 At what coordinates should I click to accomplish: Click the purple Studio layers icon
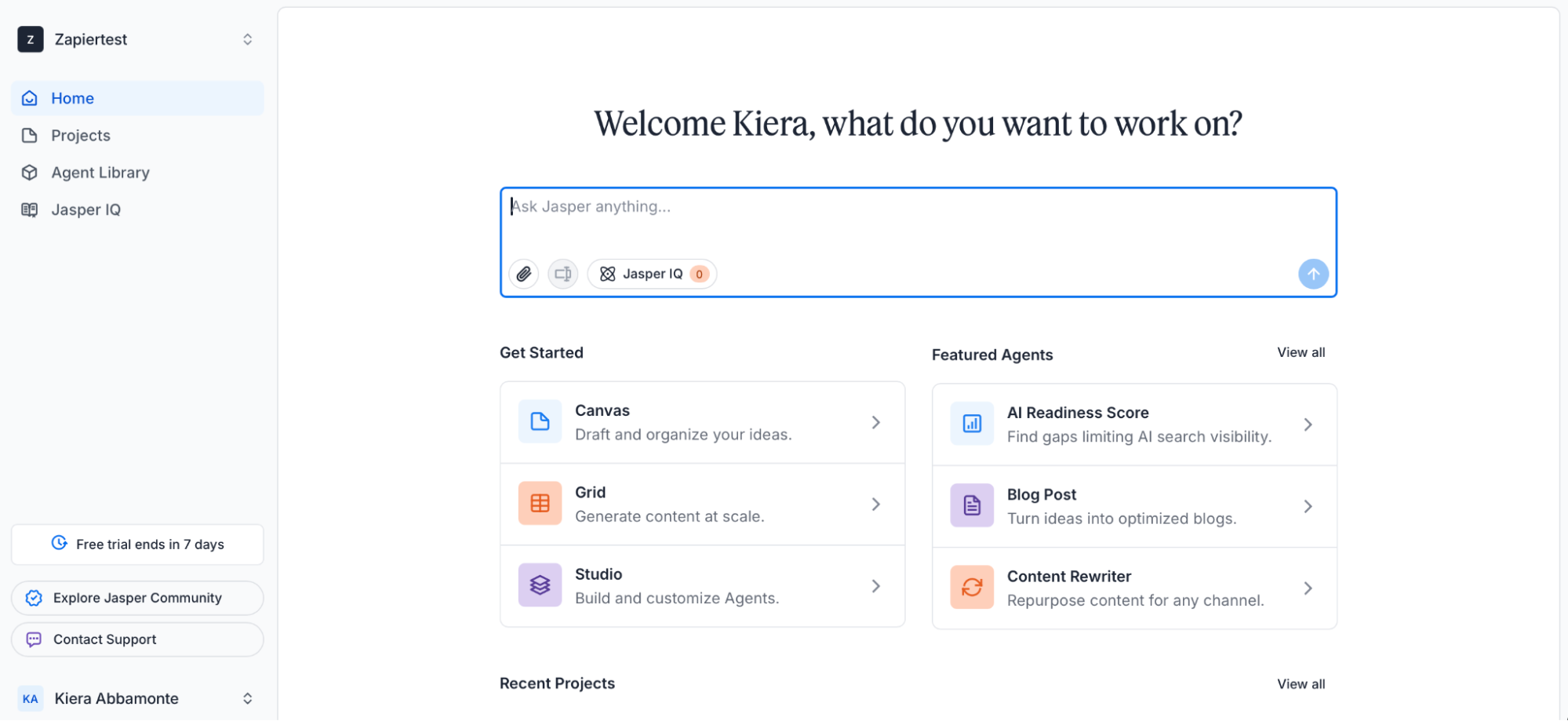click(x=540, y=584)
